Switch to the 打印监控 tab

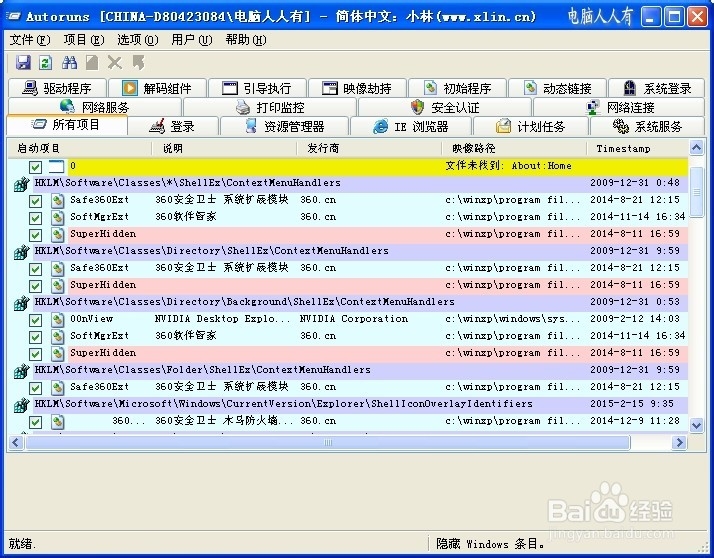click(270, 107)
